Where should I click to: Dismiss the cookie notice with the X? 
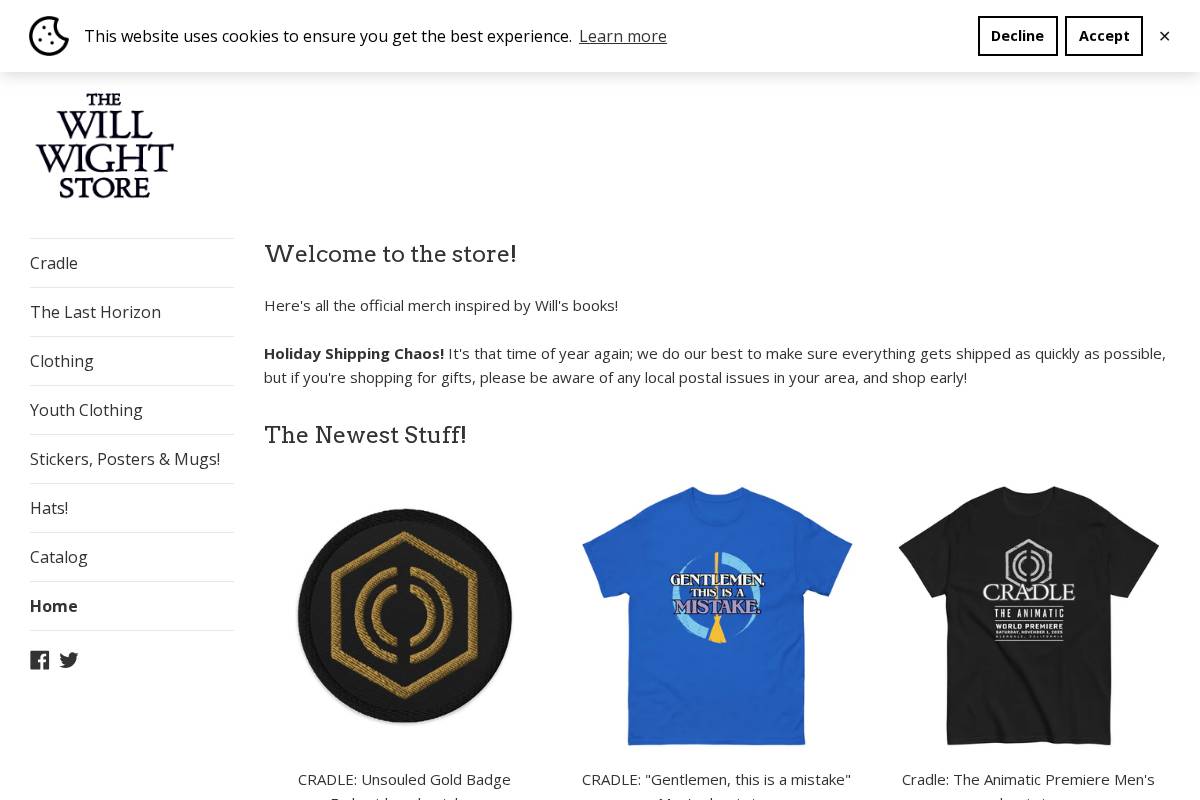(x=1164, y=36)
